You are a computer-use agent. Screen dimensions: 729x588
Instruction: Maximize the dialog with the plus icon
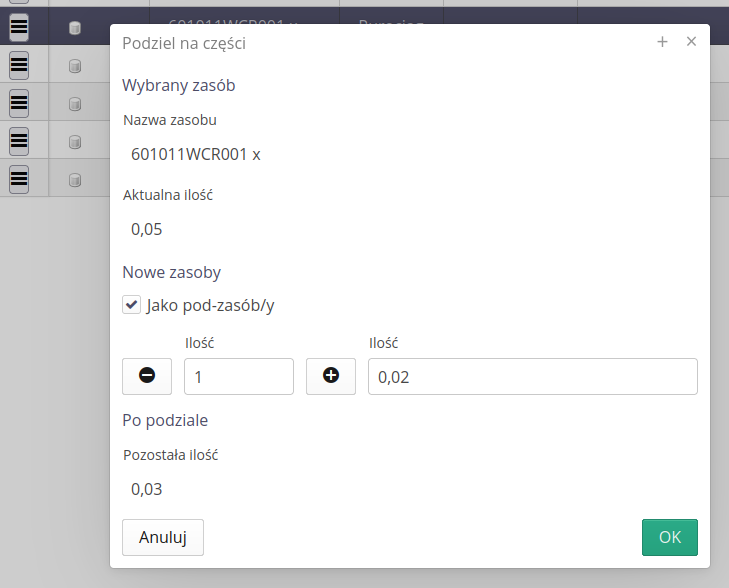(x=662, y=42)
